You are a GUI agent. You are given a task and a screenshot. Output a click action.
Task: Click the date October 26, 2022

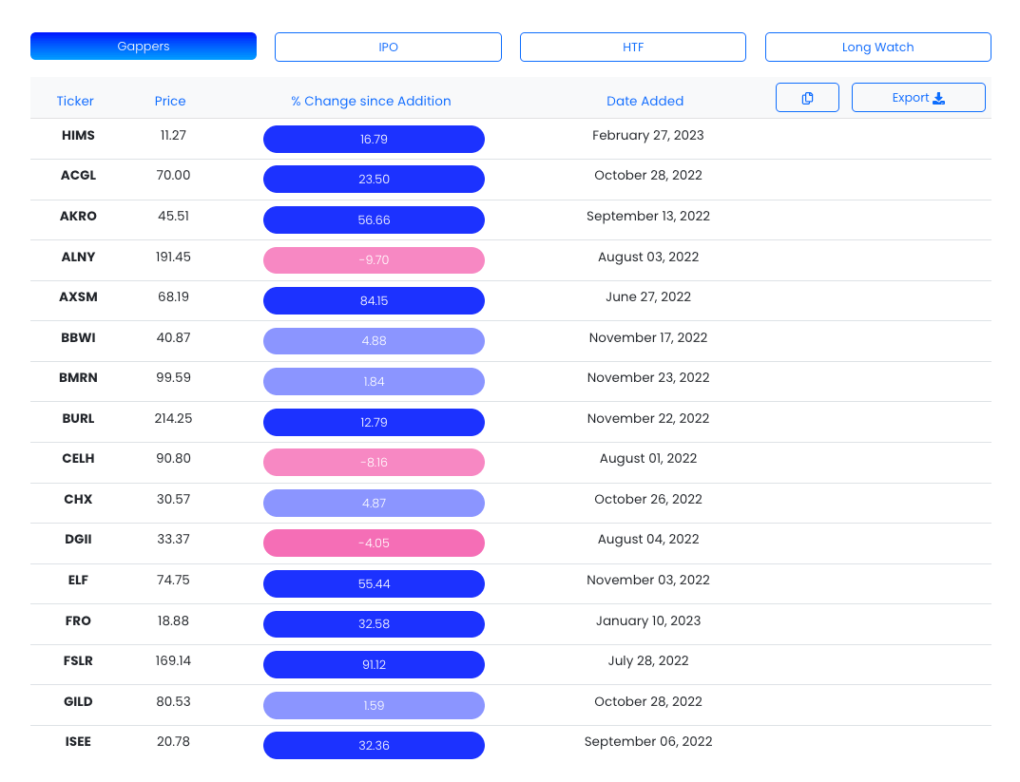click(648, 499)
